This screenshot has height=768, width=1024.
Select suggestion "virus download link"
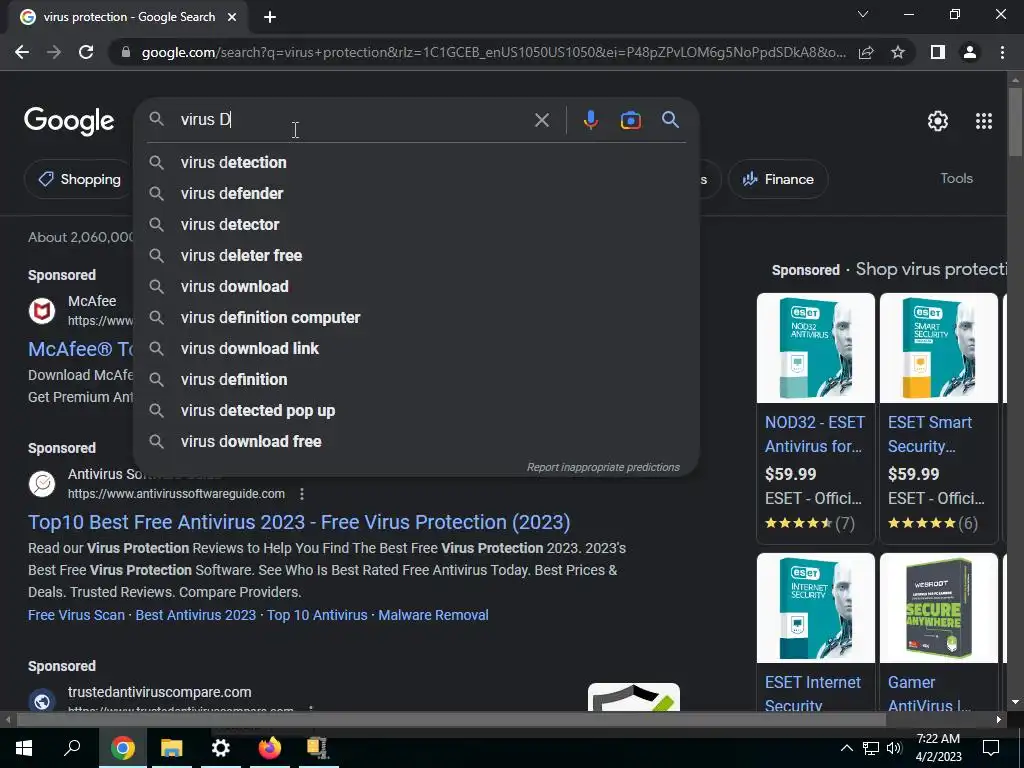pyautogui.click(x=416, y=349)
